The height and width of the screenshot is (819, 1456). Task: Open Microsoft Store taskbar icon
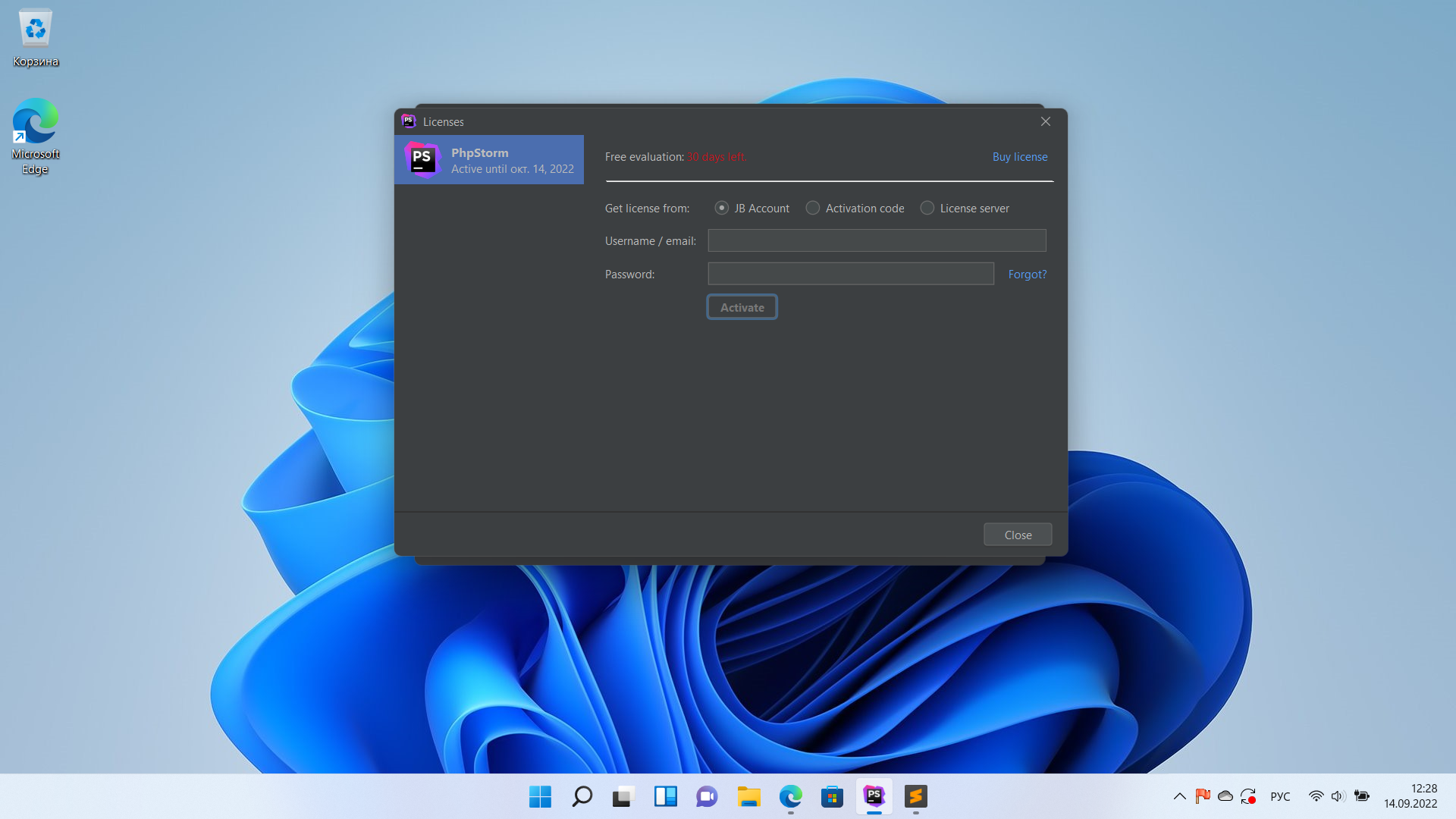[x=832, y=796]
